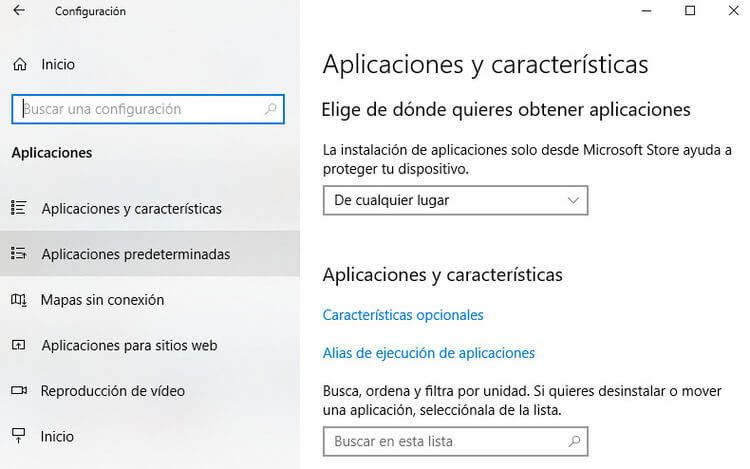
Task: Click the Aplicaciones sidebar heading
Action: tap(52, 153)
